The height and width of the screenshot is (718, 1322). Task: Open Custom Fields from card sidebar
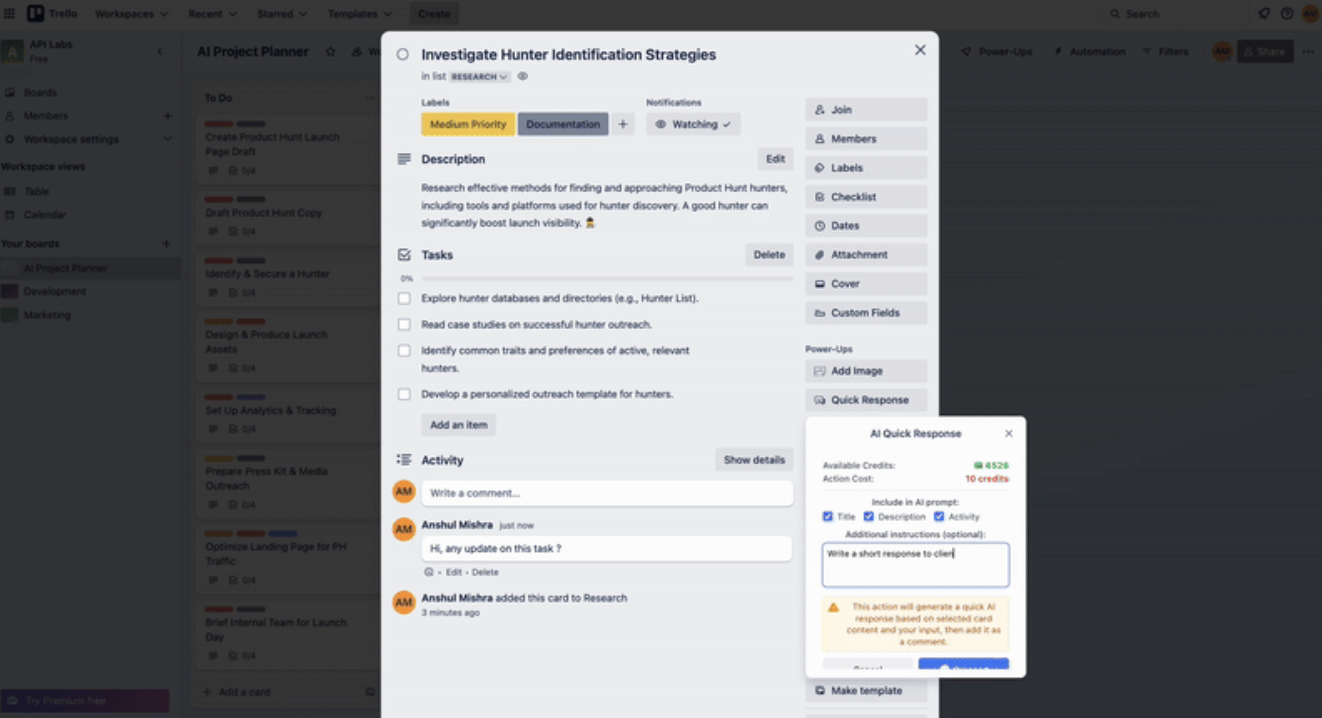coord(866,313)
